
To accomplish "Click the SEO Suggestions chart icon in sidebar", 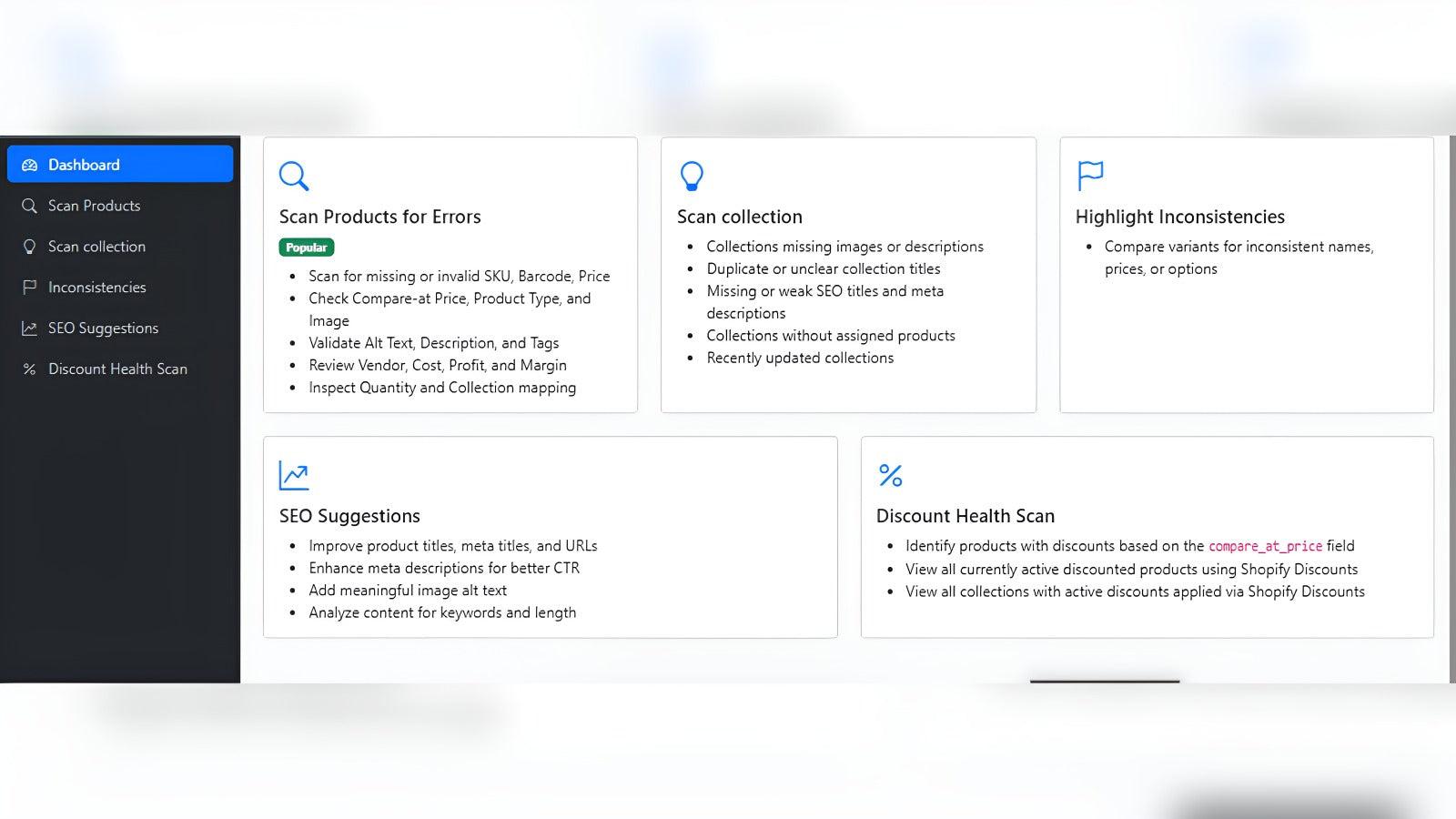I will click(x=28, y=328).
